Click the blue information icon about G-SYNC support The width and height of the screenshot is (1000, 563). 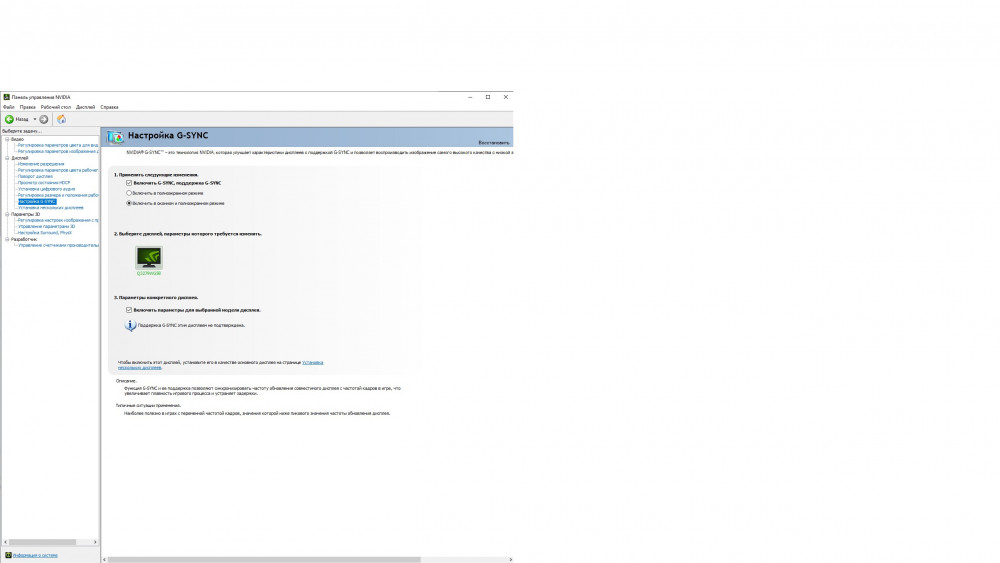130,325
